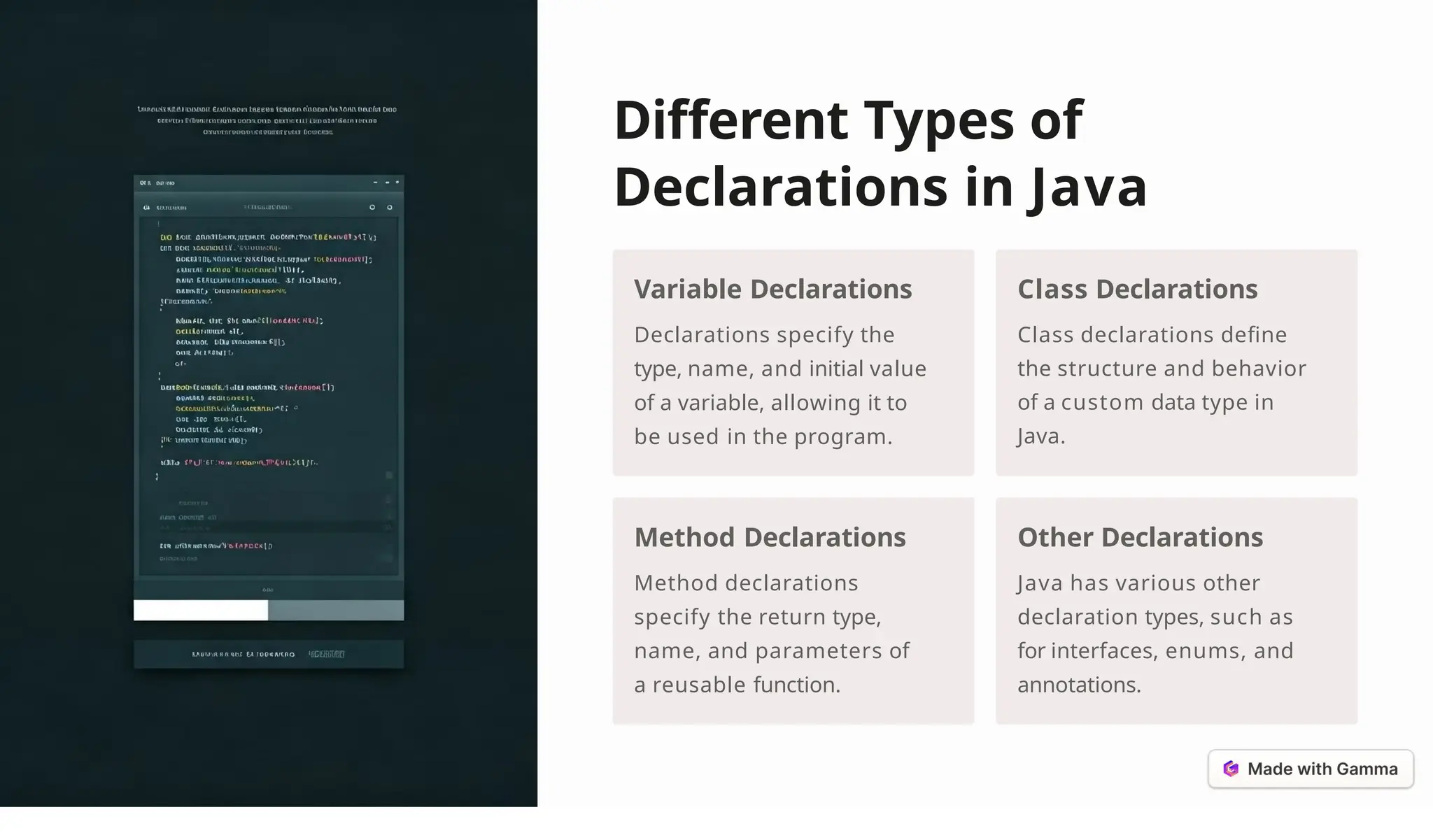This screenshot has width=1433, height=840.
Task: Select the paragraph about type, name, initial value
Action: (780, 385)
